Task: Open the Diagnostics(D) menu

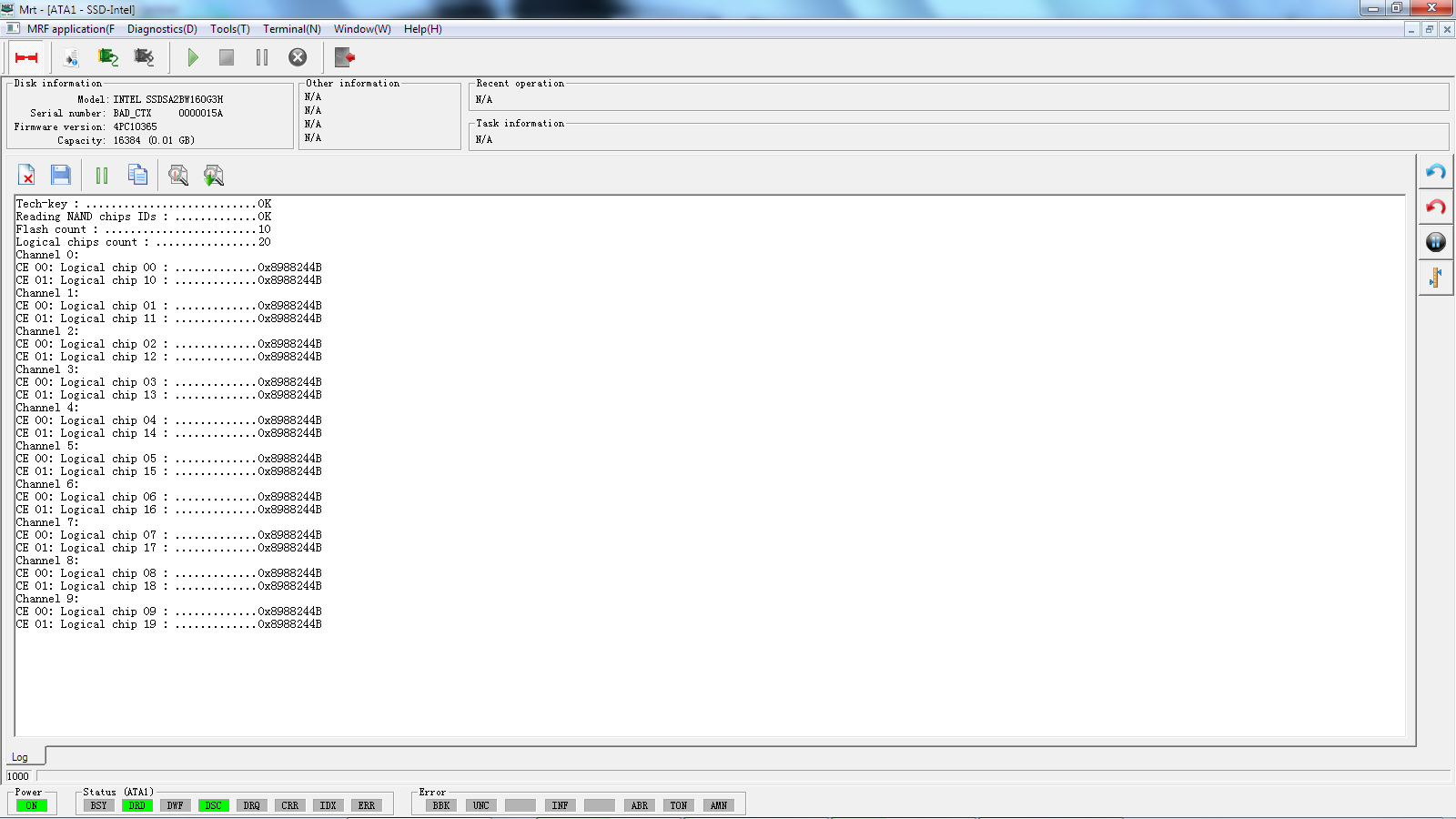Action: [162, 29]
